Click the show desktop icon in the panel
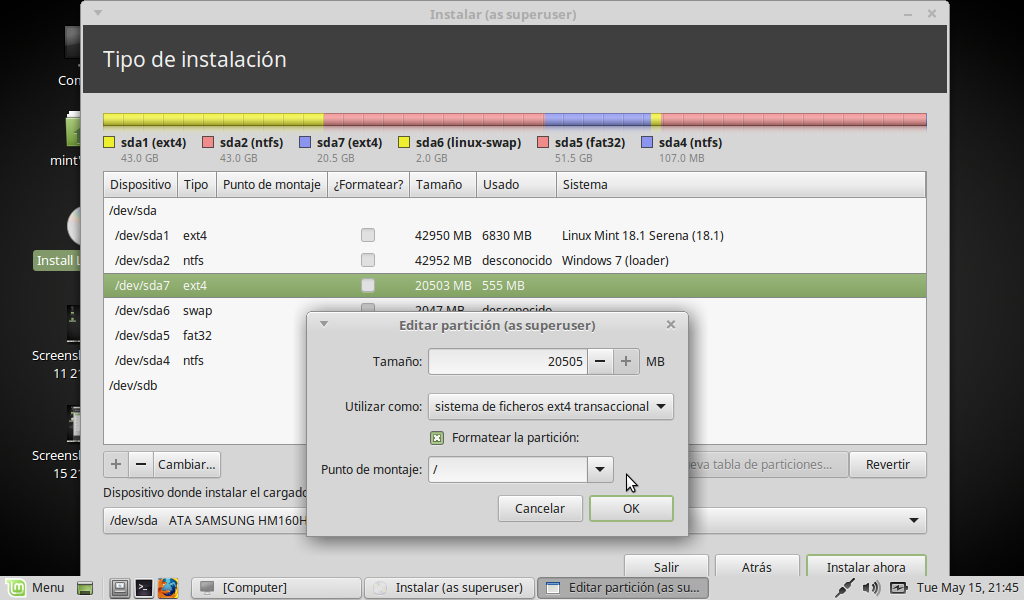Viewport: 1024px width, 600px height. click(85, 588)
